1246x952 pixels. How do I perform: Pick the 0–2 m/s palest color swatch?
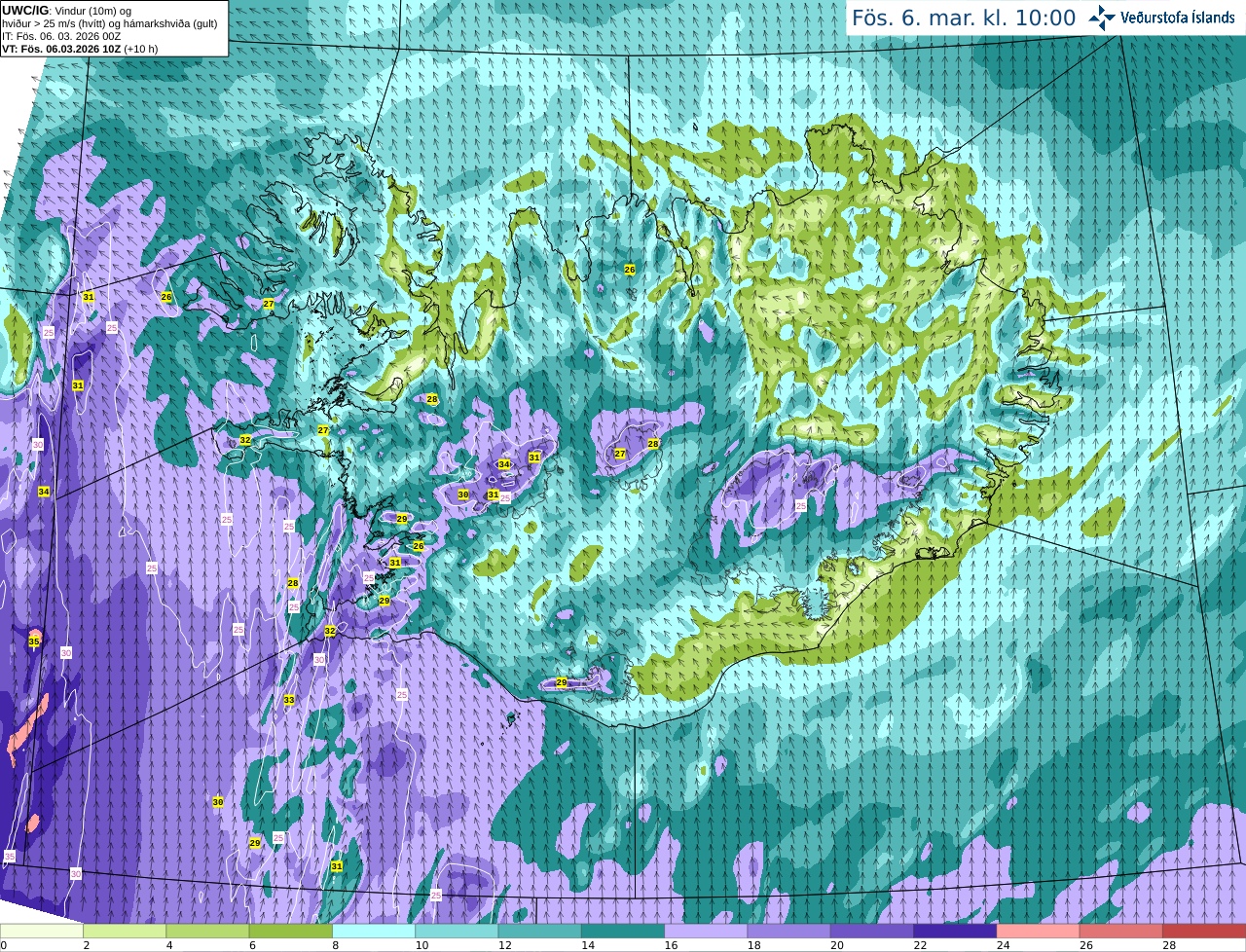click(42, 932)
